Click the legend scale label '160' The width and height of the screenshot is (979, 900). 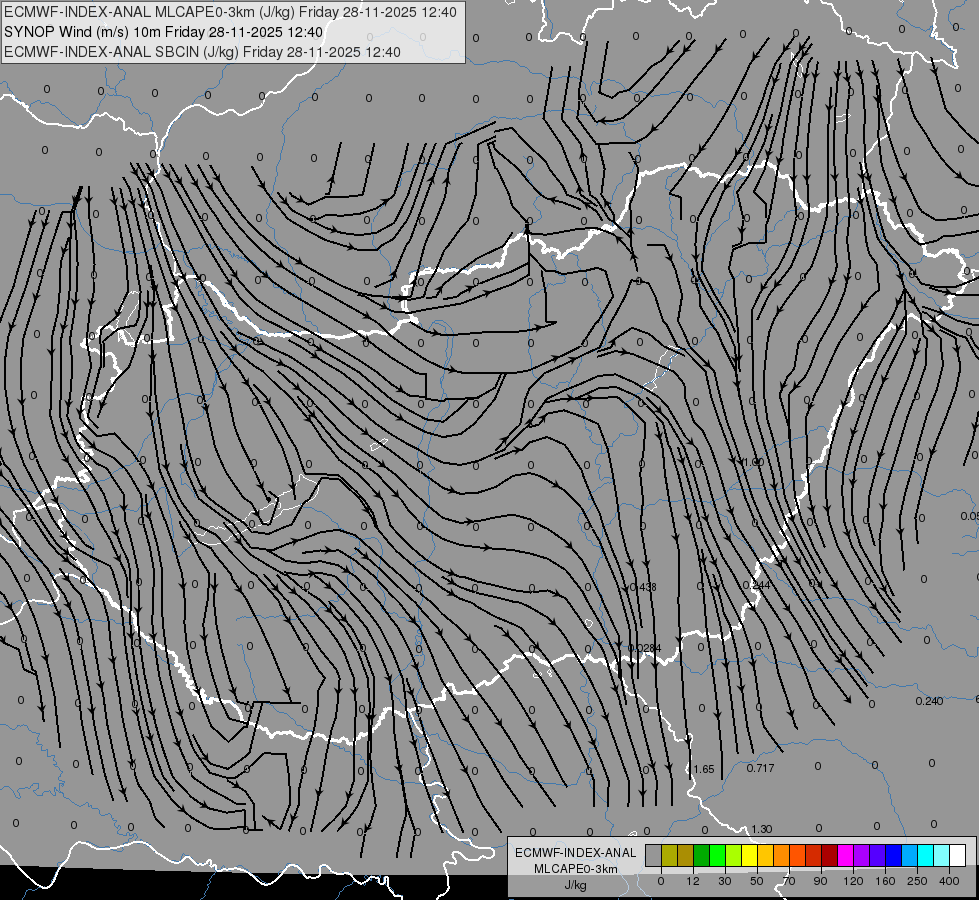(885, 881)
